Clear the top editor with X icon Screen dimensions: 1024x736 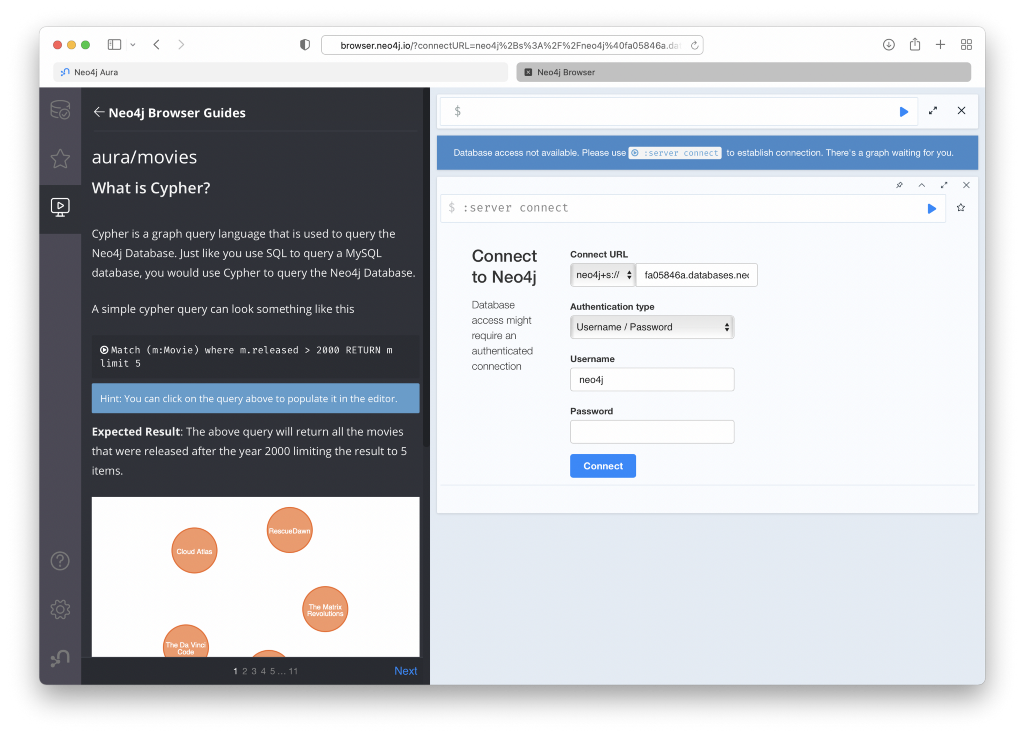[961, 111]
